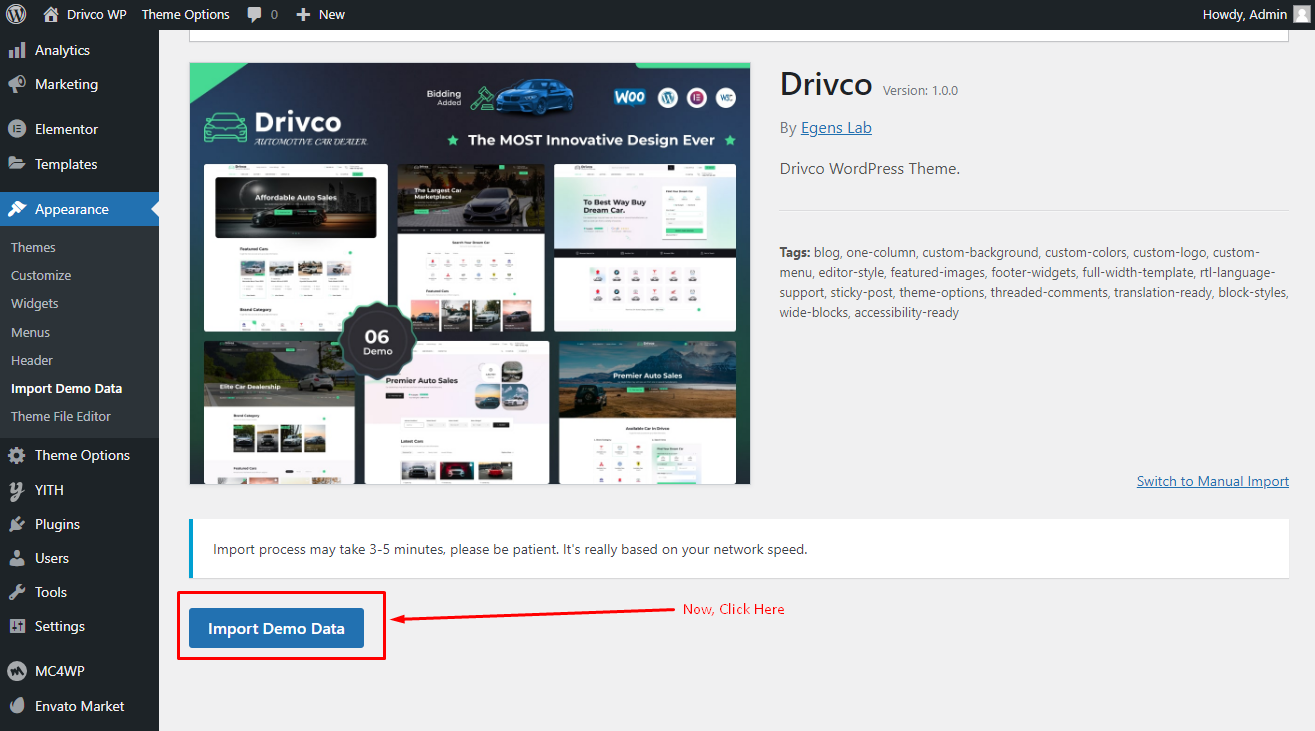
Task: Open the Drivco WP home icon
Action: 51,14
